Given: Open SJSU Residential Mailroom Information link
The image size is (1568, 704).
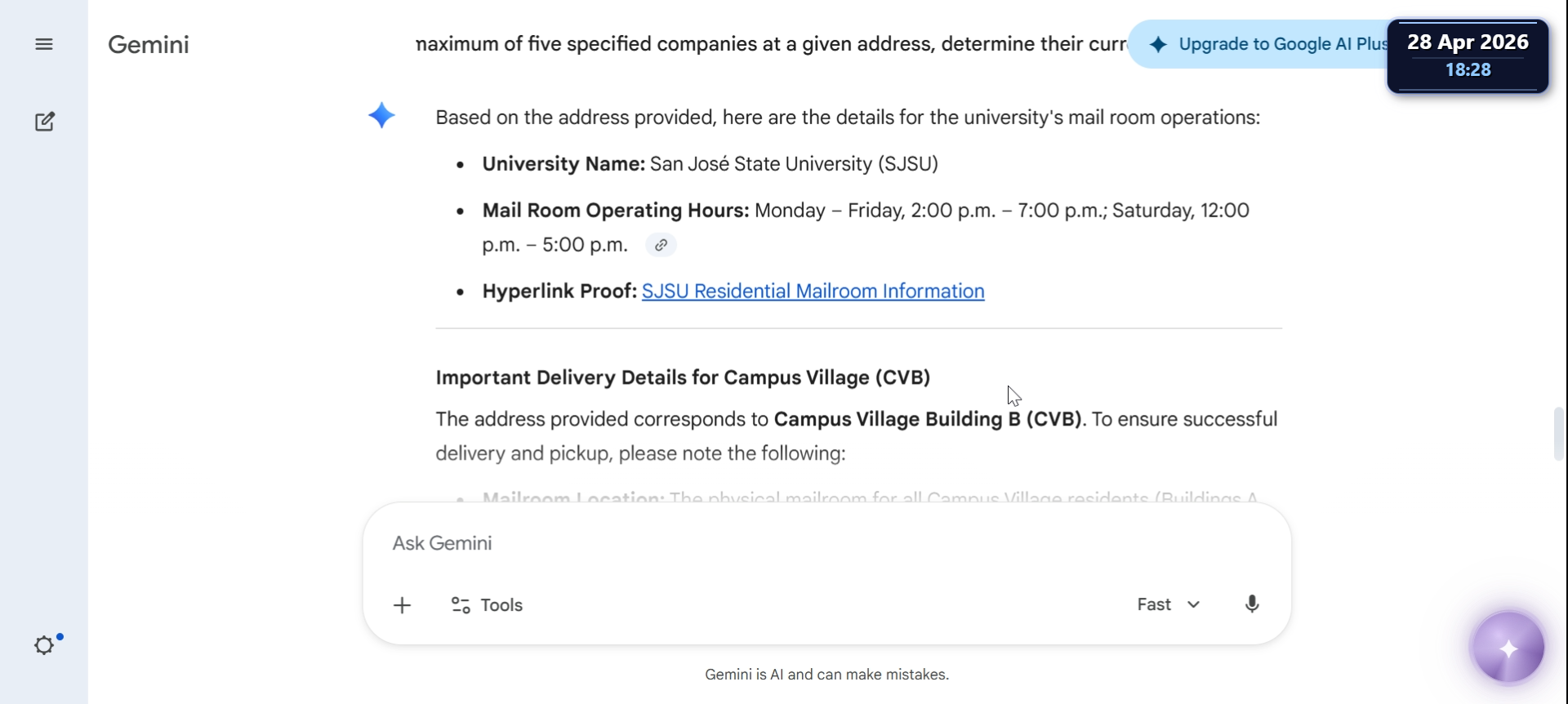Looking at the screenshot, I should [813, 292].
